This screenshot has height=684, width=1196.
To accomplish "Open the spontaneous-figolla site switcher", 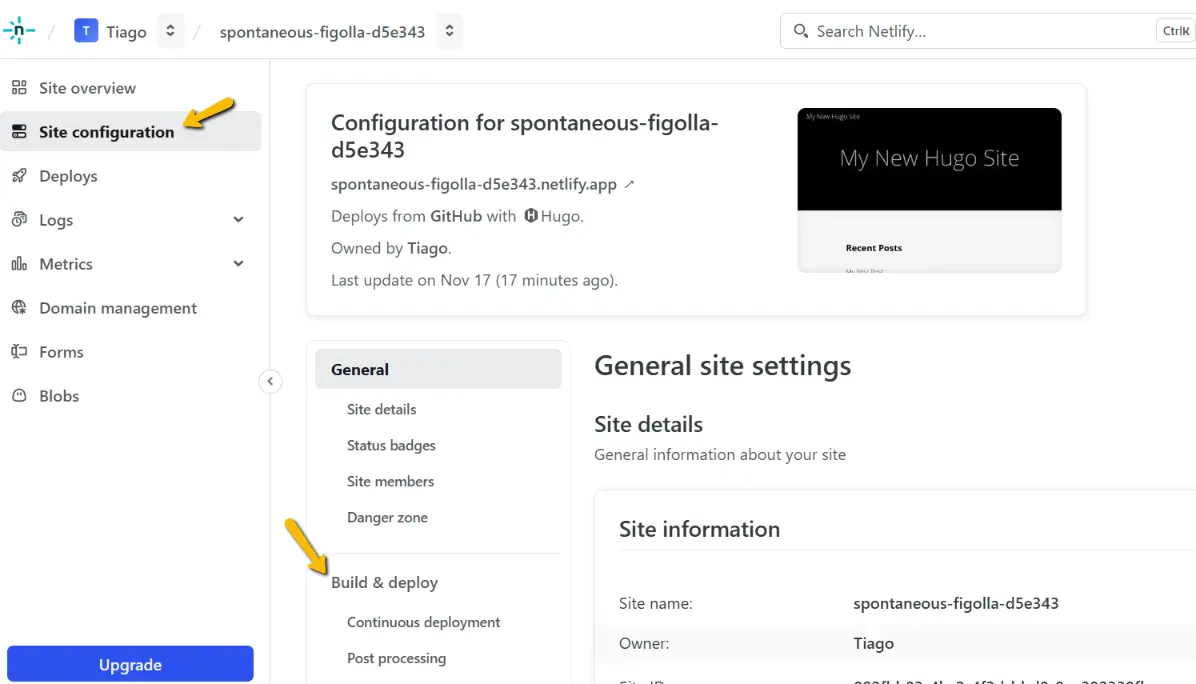I will point(449,31).
